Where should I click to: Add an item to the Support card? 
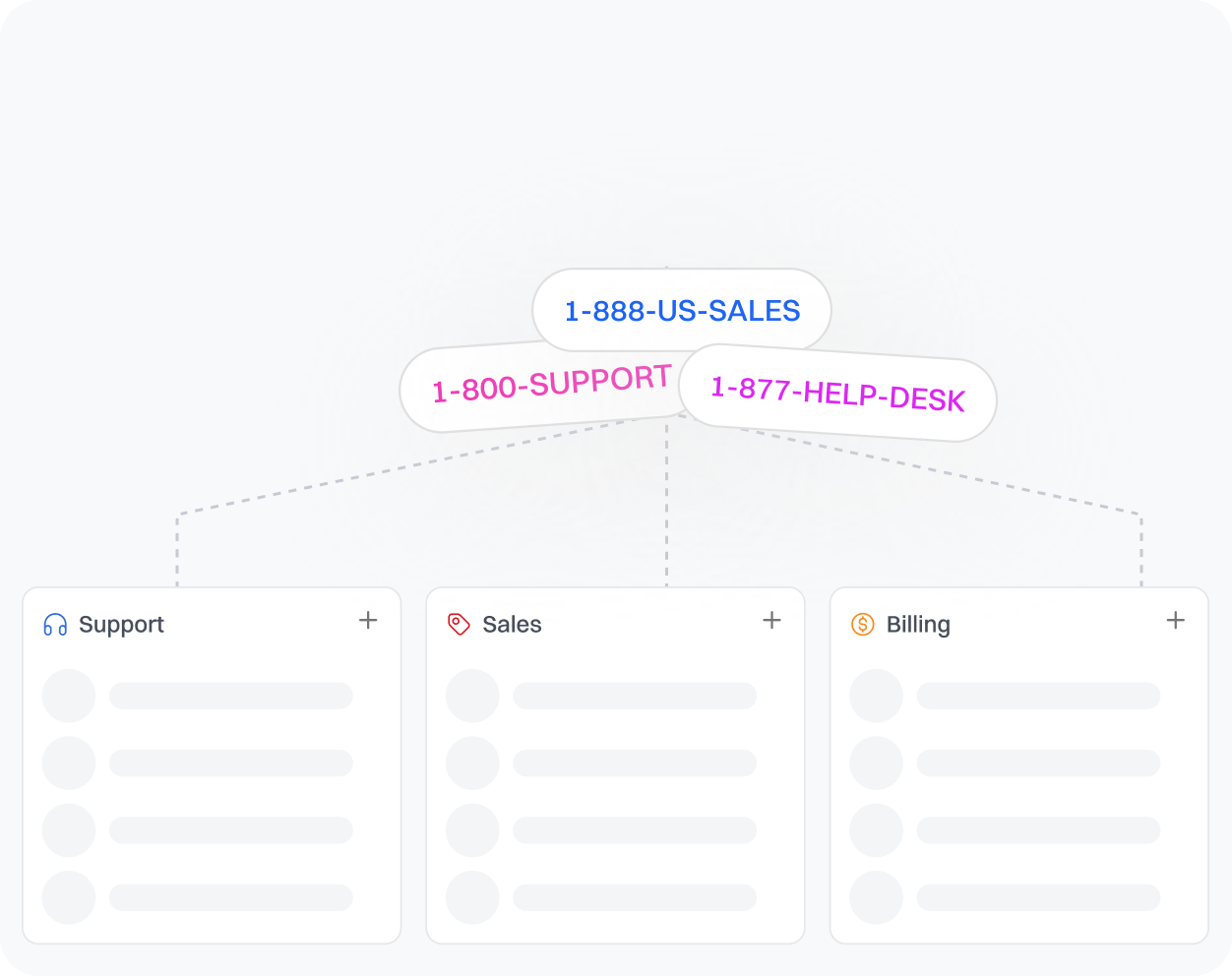point(368,621)
